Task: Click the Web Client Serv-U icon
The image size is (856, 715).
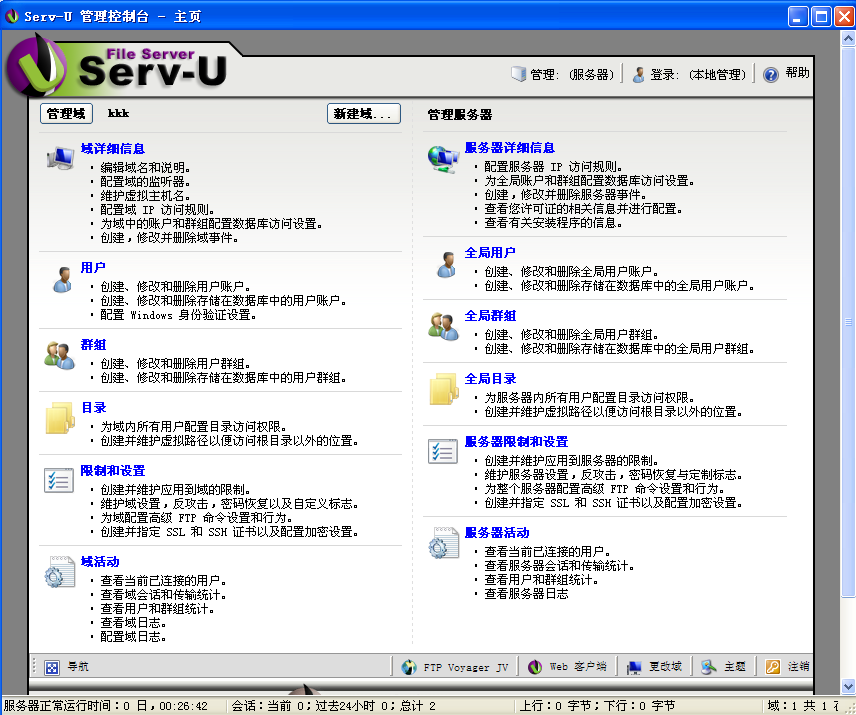Action: point(534,667)
